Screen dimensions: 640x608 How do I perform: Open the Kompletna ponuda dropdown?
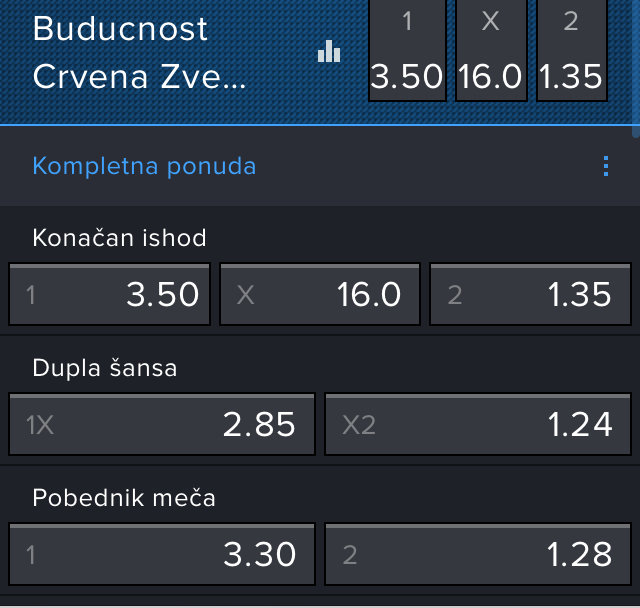coord(144,166)
